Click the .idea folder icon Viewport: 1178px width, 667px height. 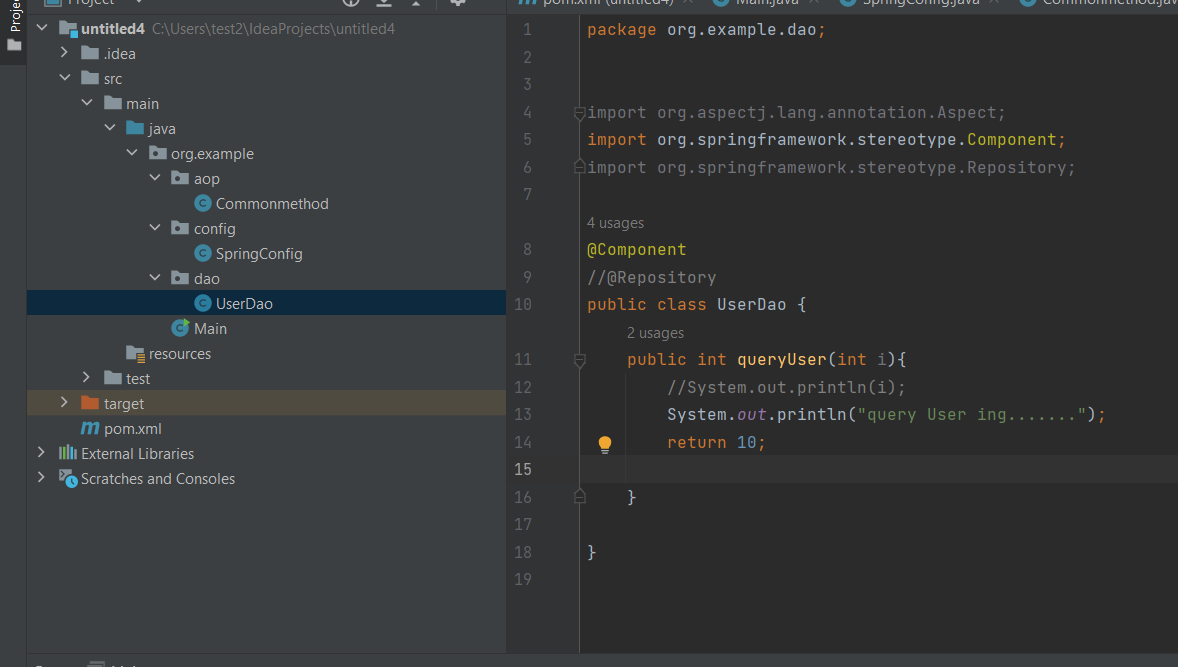pyautogui.click(x=90, y=53)
